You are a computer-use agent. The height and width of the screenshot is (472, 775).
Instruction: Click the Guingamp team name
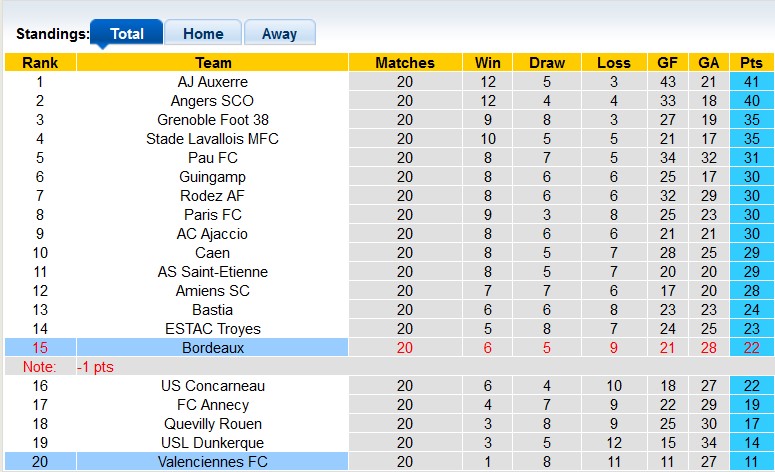[x=213, y=177]
